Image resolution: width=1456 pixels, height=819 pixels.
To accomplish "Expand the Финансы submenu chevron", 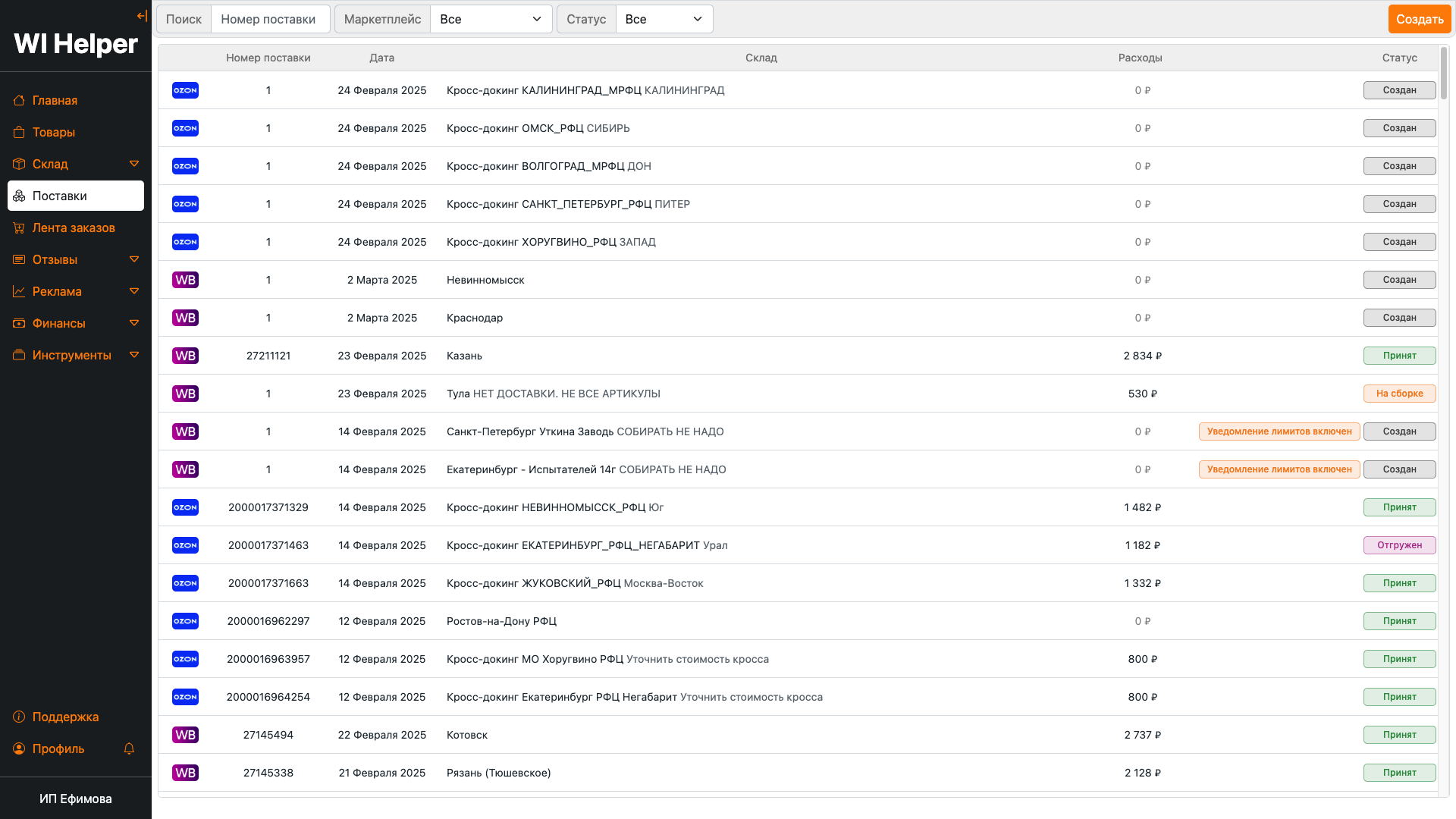I will coord(134,323).
